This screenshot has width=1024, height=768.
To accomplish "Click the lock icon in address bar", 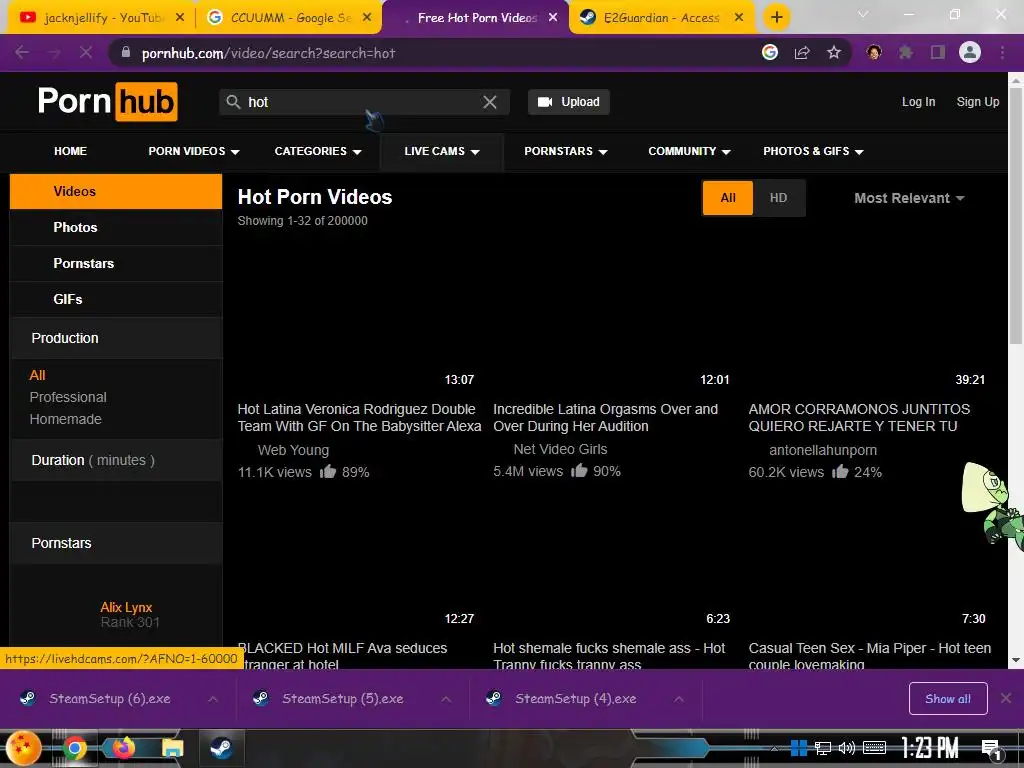I will (126, 52).
